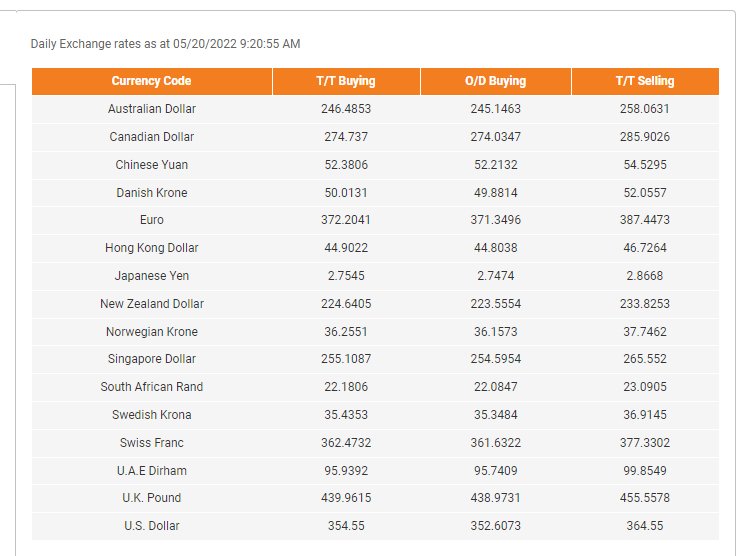The image size is (756, 556).
Task: Click the Daily Exchange rates timestamp text
Action: coord(165,44)
